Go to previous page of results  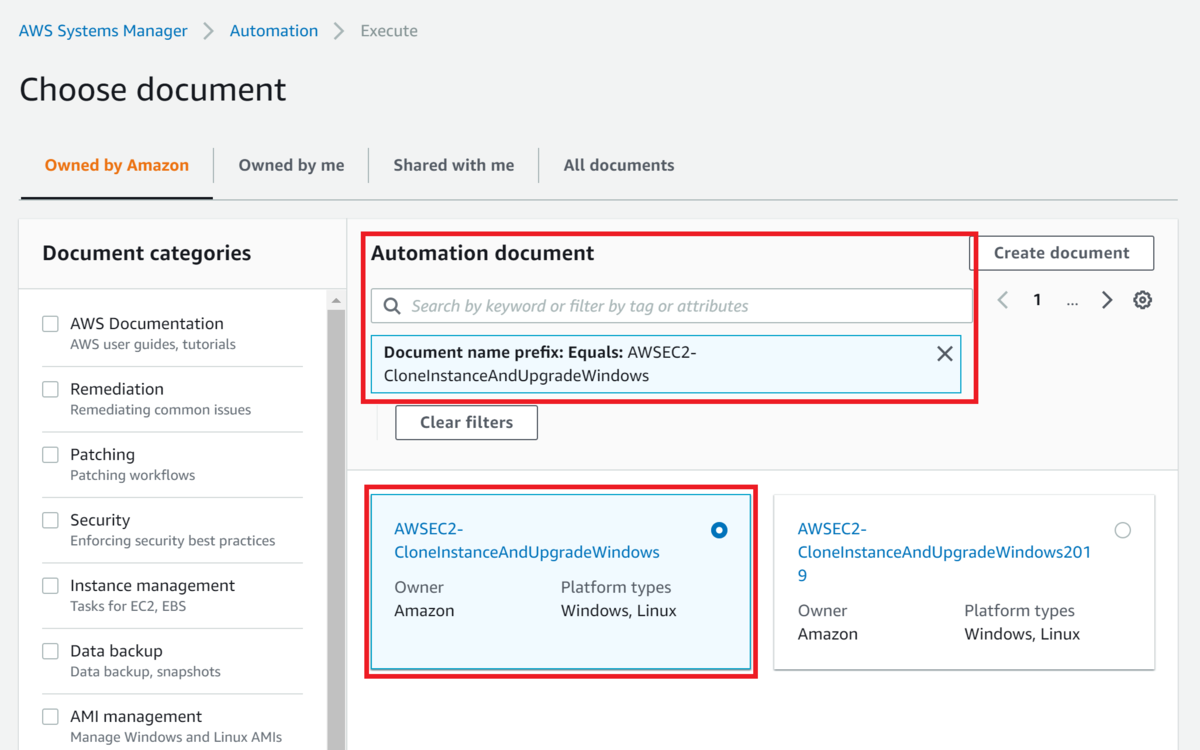coord(1003,300)
